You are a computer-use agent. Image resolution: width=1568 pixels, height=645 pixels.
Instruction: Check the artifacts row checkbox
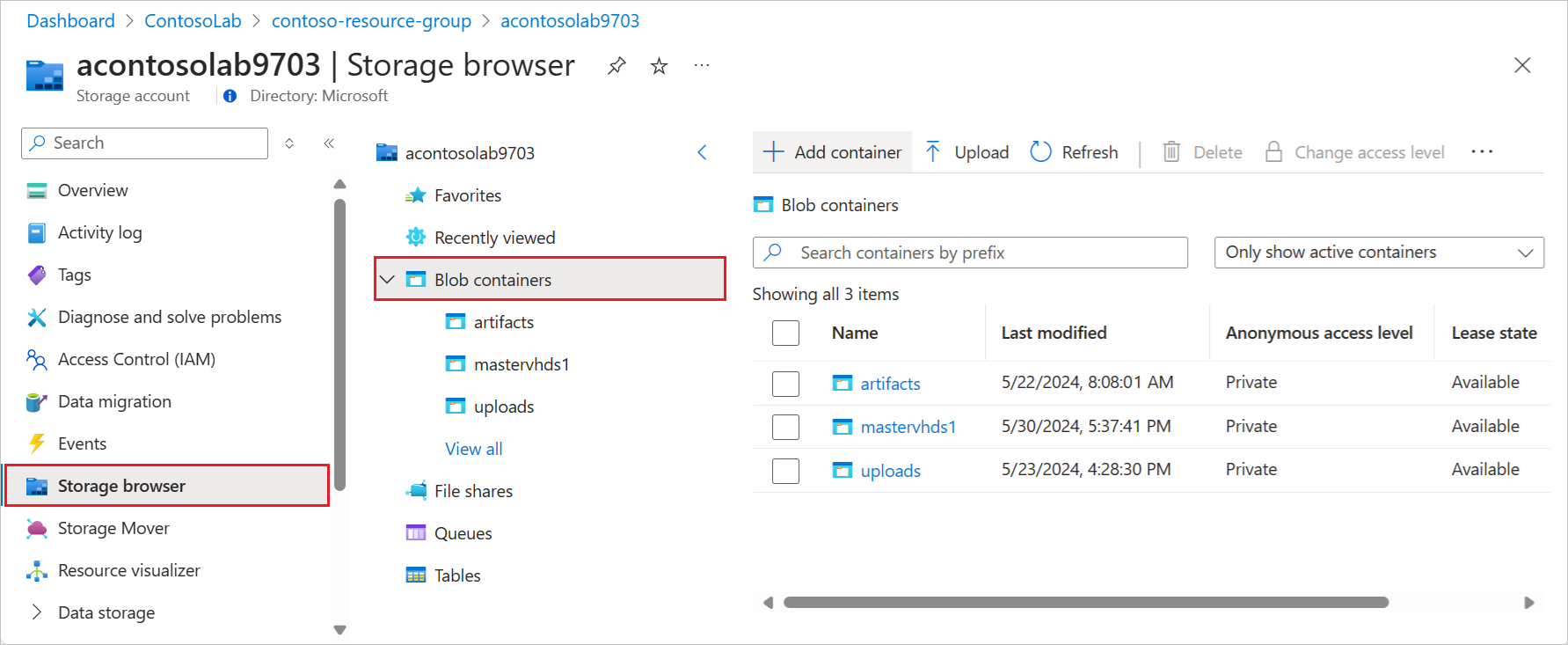pyautogui.click(x=785, y=384)
